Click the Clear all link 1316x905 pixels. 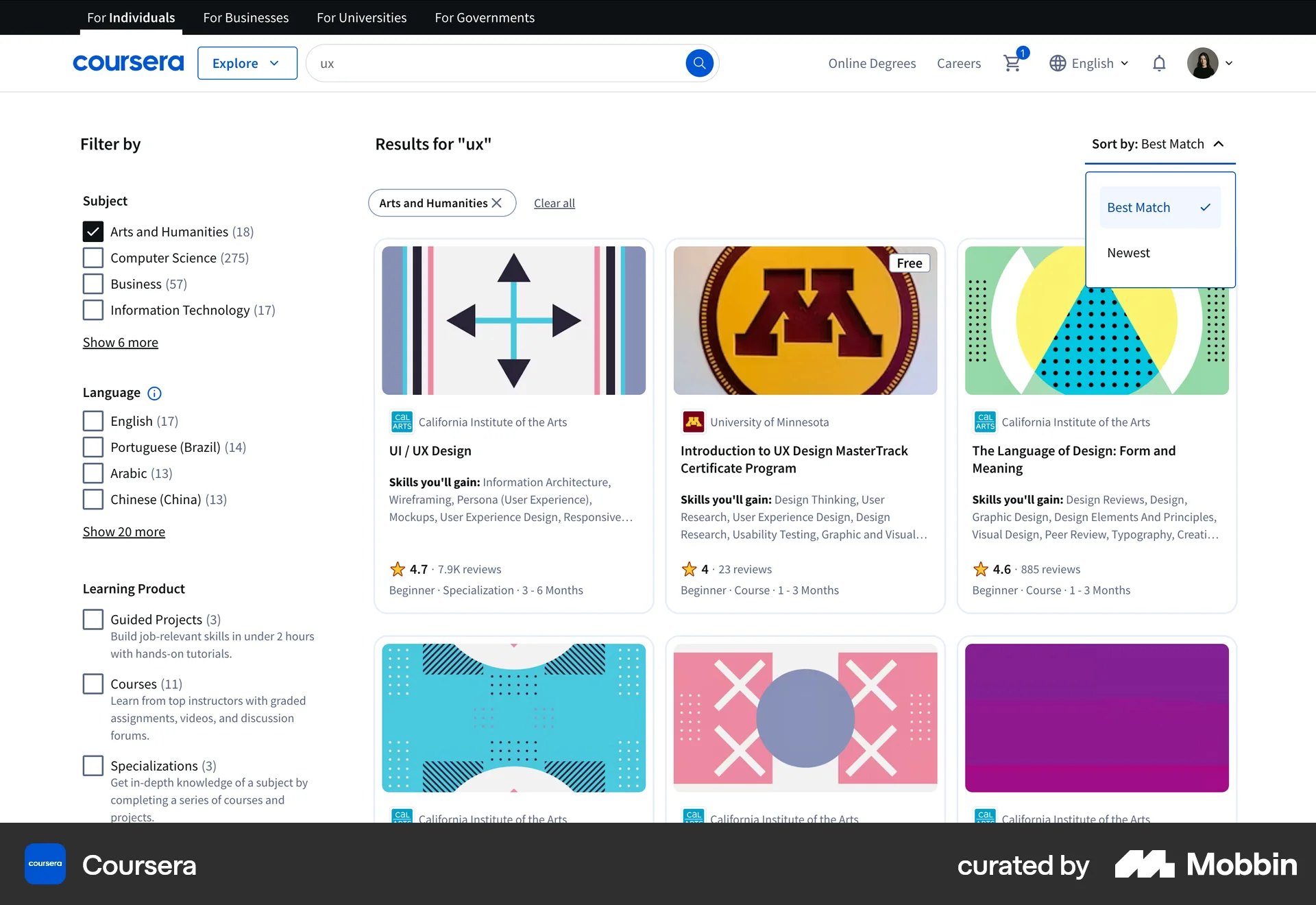(x=555, y=203)
